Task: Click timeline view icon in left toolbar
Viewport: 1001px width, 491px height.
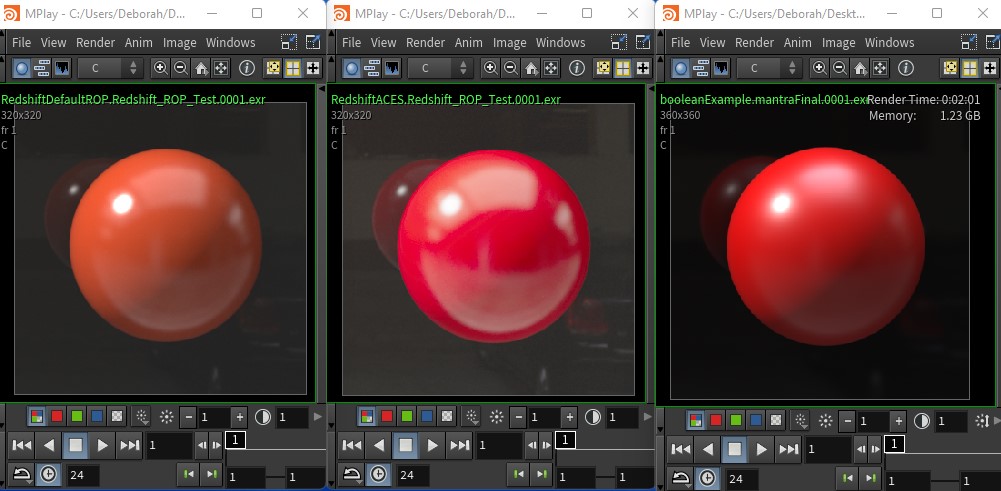Action: click(x=42, y=68)
